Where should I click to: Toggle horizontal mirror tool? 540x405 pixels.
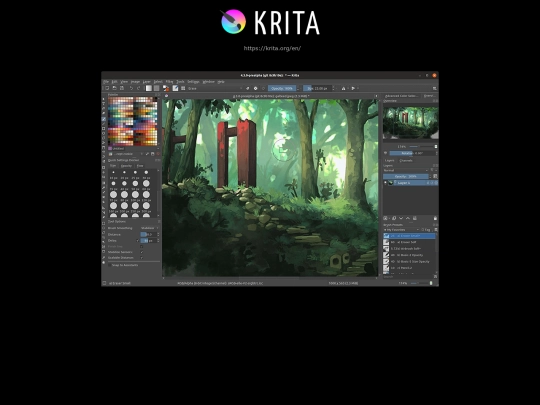click(x=343, y=89)
